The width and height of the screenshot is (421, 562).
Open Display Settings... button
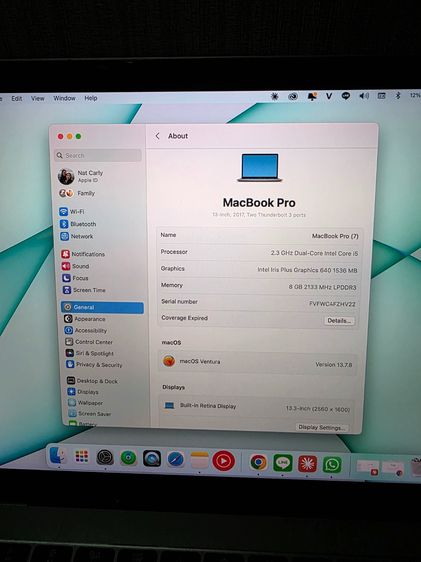[321, 428]
